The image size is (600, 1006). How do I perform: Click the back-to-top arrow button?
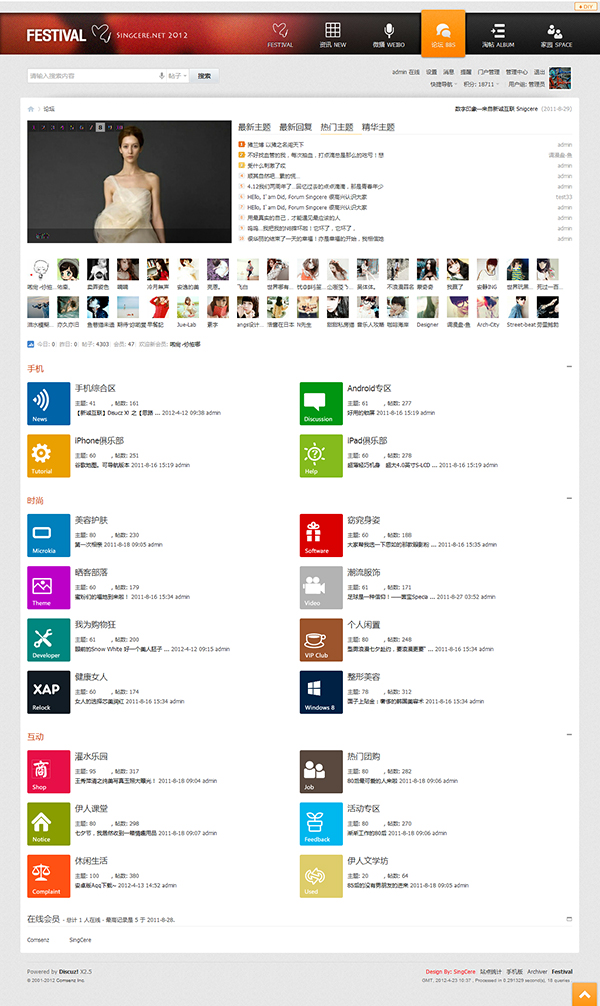pyautogui.click(x=585, y=994)
